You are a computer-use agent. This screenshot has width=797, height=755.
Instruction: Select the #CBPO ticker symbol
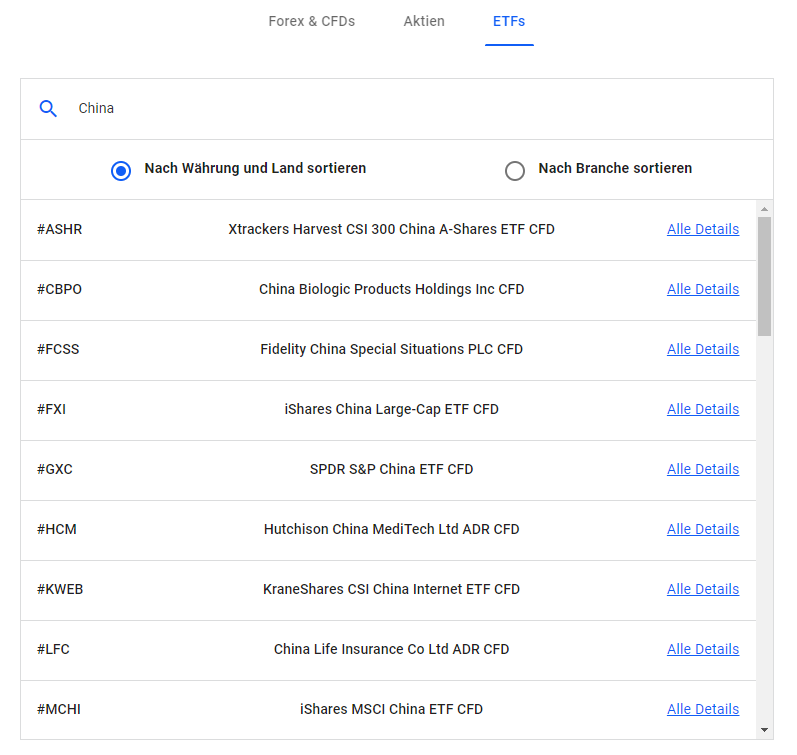59,289
